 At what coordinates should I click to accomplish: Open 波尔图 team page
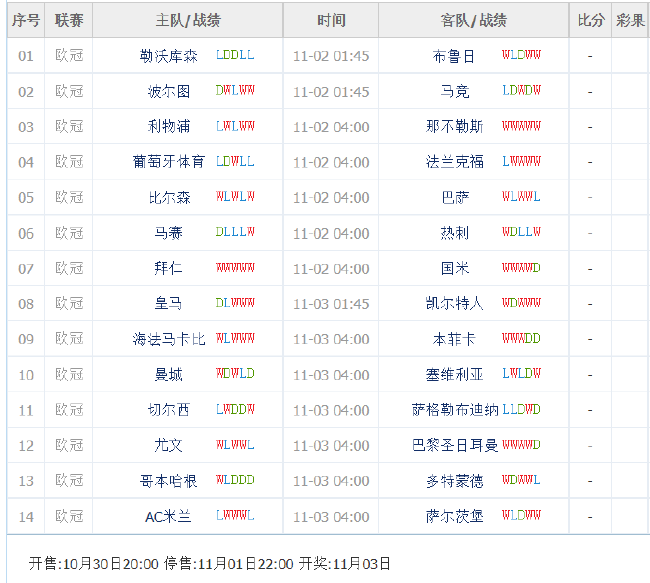tap(168, 91)
